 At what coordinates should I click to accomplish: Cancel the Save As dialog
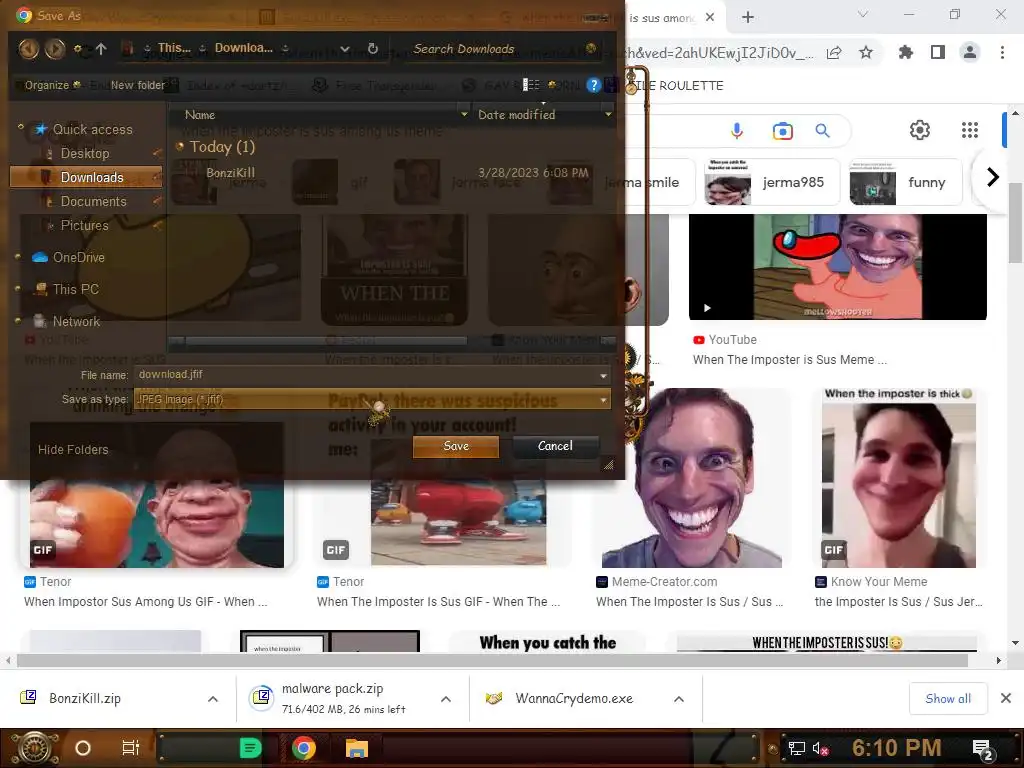click(555, 446)
